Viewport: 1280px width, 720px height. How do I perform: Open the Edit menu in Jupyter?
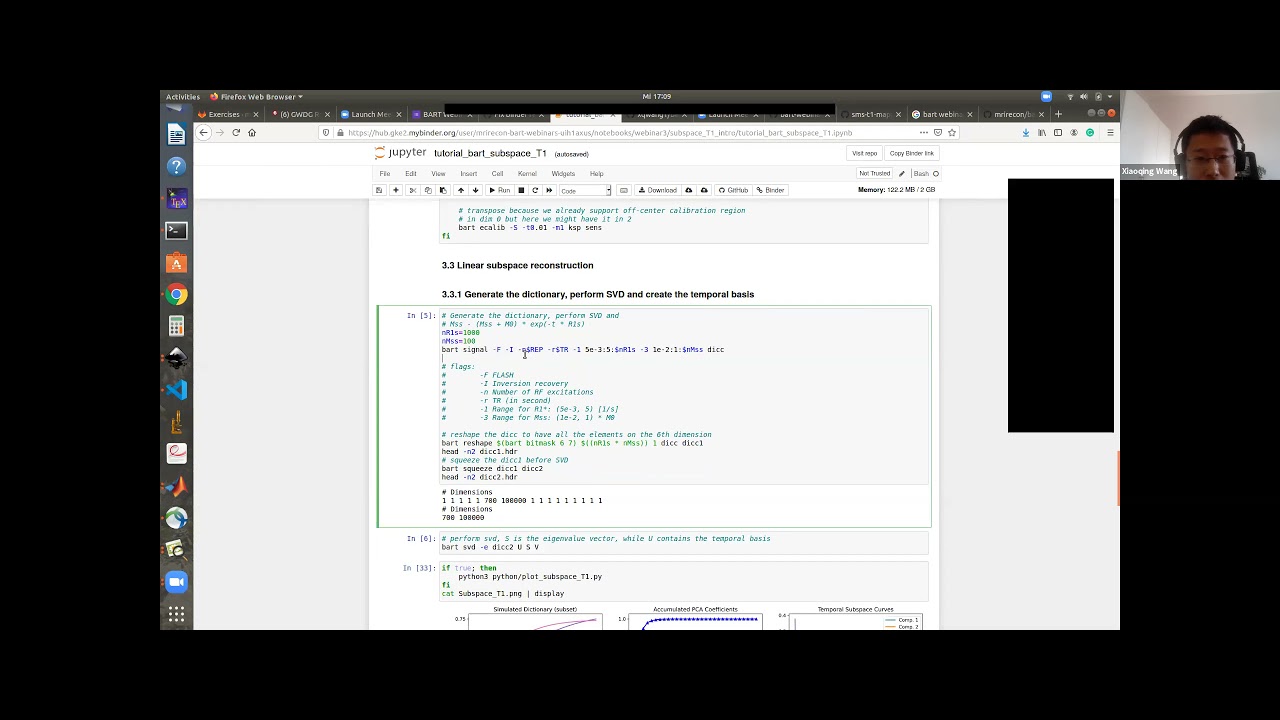point(410,174)
